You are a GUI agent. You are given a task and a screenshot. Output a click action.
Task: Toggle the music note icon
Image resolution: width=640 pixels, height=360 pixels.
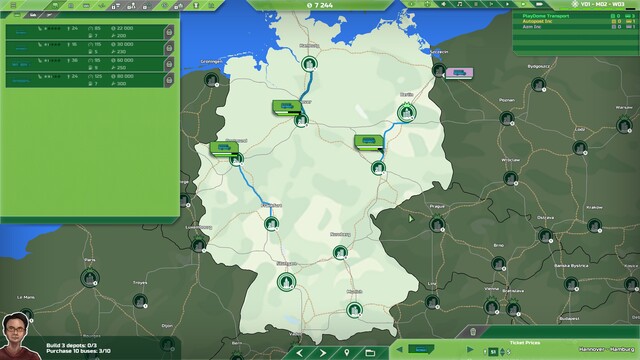tap(460, 4)
